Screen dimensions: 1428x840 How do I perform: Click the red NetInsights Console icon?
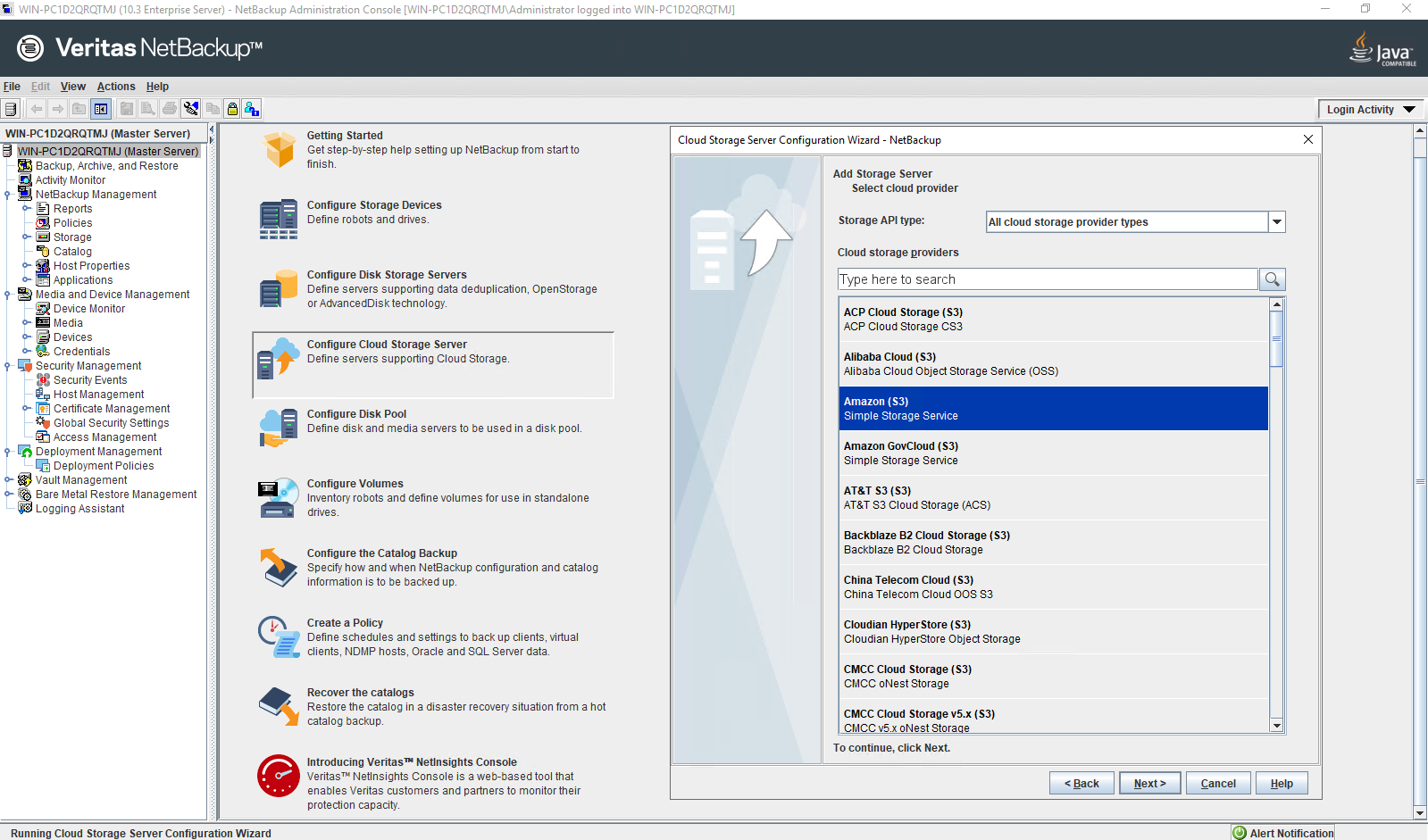279,776
